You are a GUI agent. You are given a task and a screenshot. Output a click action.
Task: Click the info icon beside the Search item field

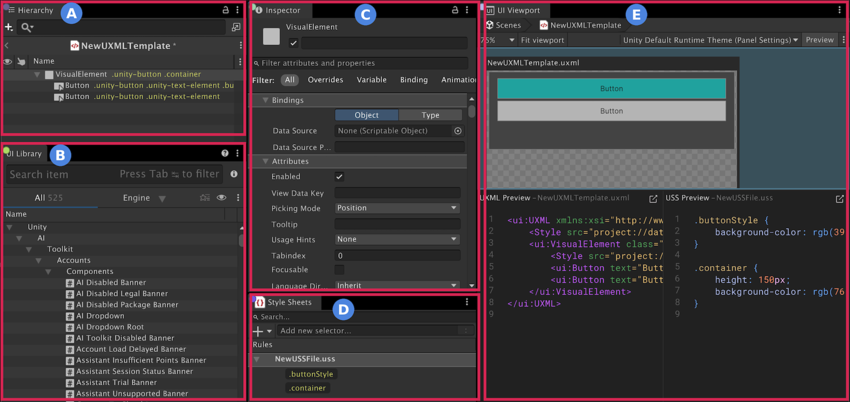point(234,174)
